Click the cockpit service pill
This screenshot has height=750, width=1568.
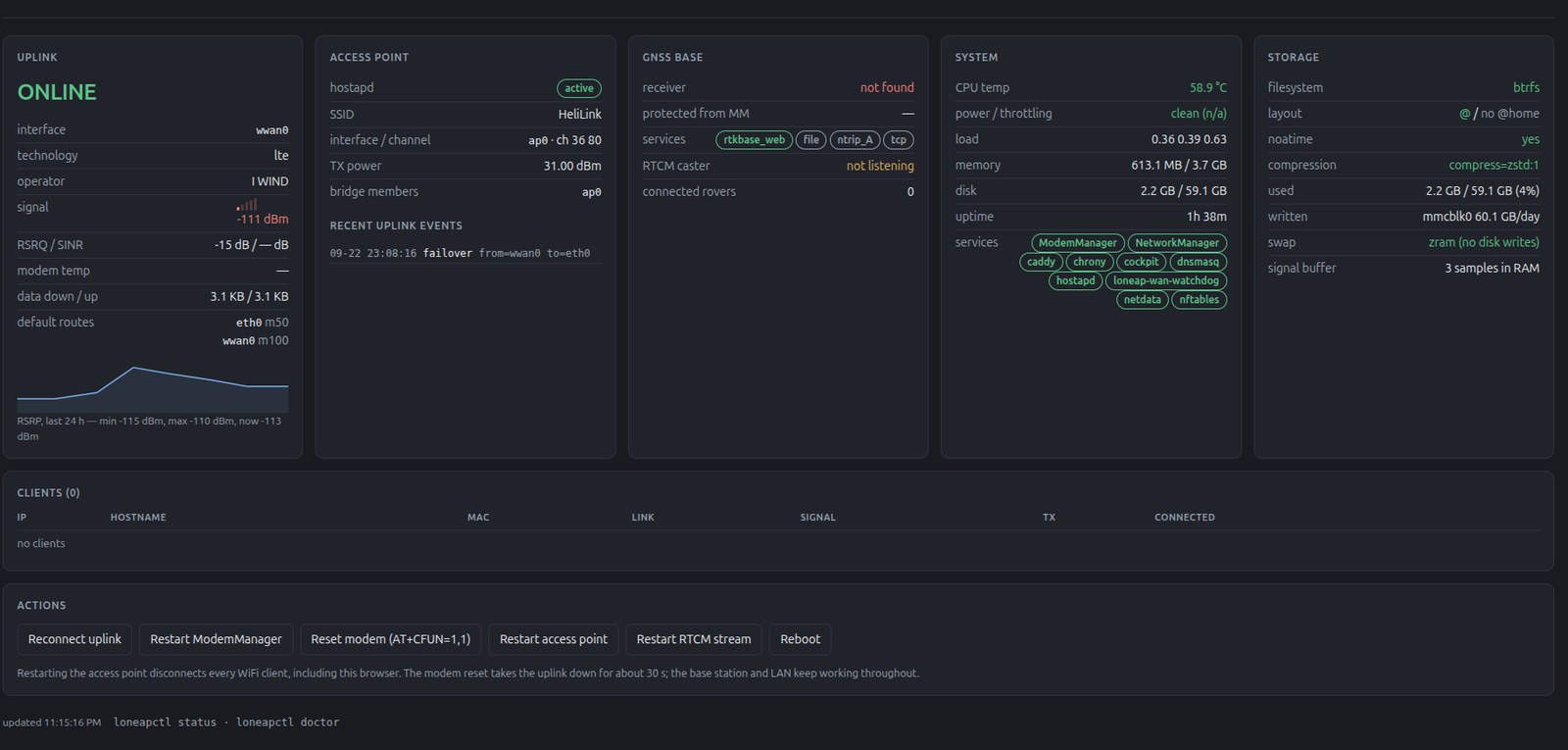(1141, 262)
